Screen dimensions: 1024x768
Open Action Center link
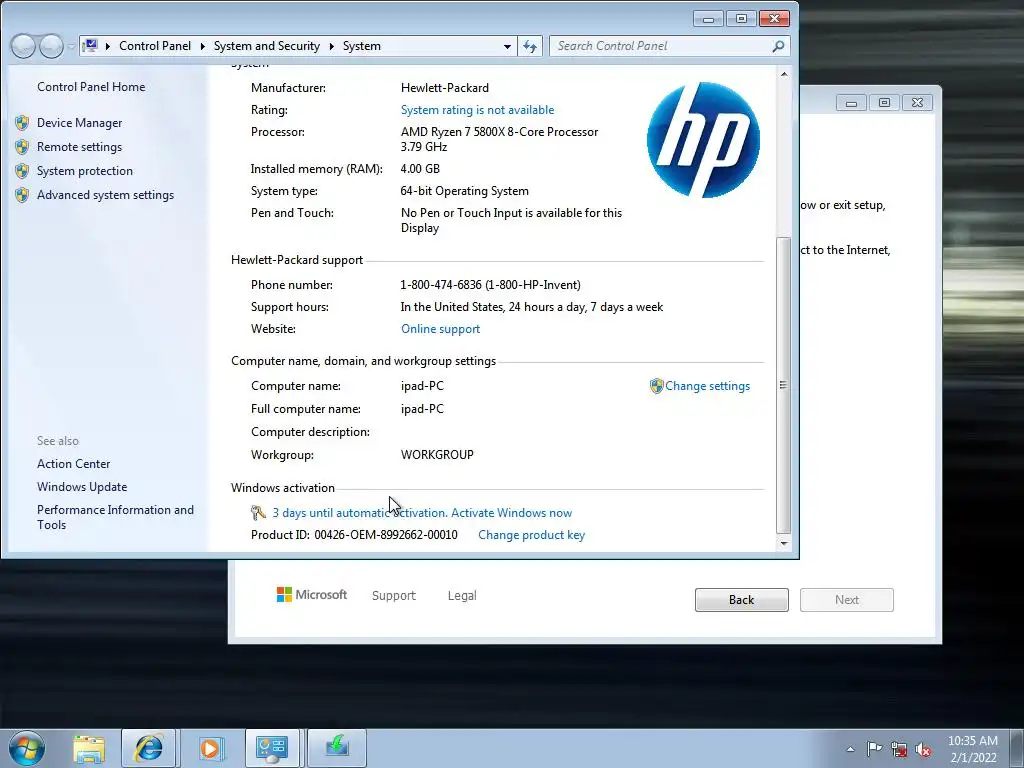pyautogui.click(x=73, y=464)
